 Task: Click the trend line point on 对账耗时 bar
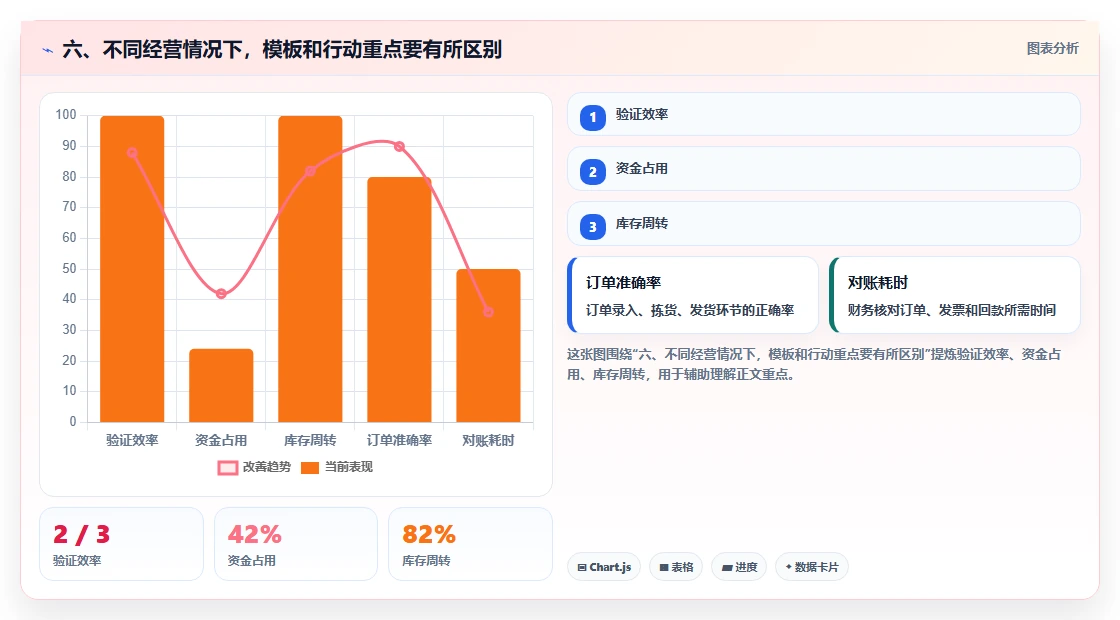coord(489,312)
